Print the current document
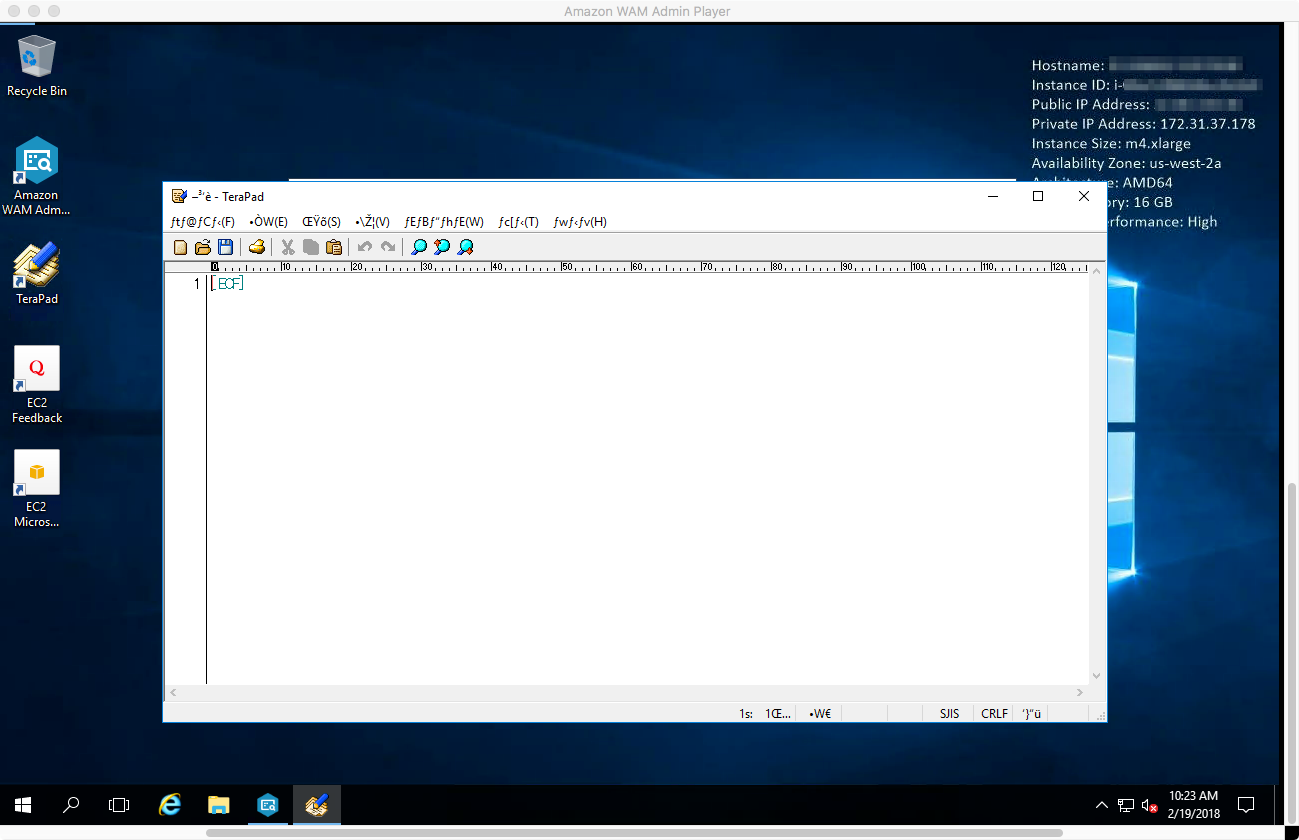 coord(257,247)
